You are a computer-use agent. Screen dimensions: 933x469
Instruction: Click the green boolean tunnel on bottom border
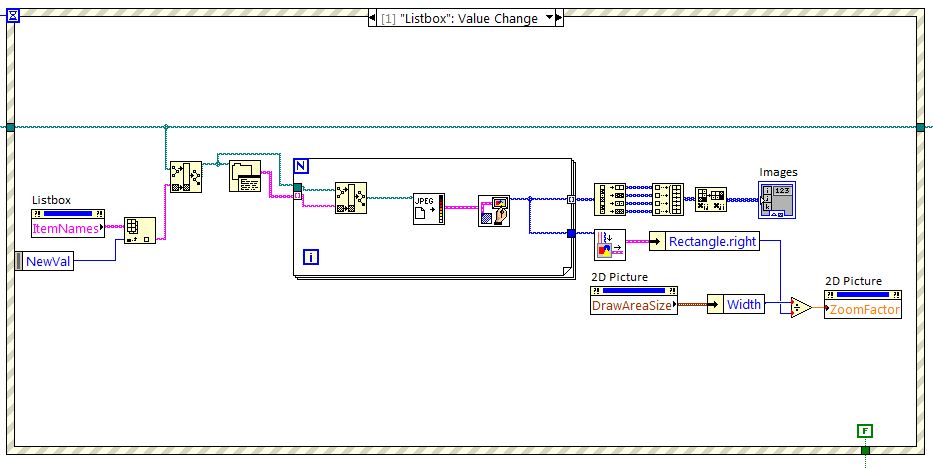tap(865, 450)
